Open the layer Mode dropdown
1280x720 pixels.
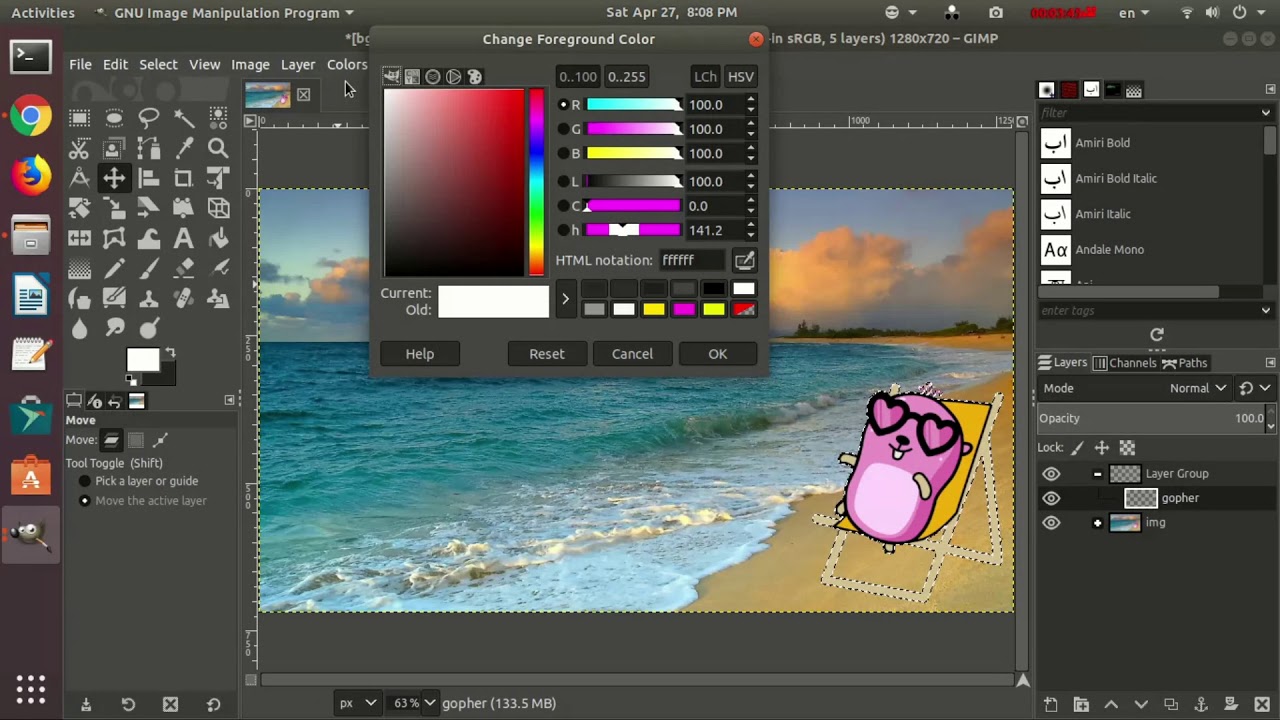[1197, 388]
